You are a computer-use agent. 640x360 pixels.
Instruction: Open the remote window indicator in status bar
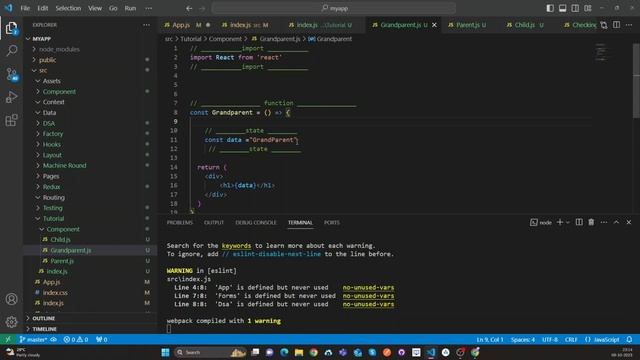8,340
